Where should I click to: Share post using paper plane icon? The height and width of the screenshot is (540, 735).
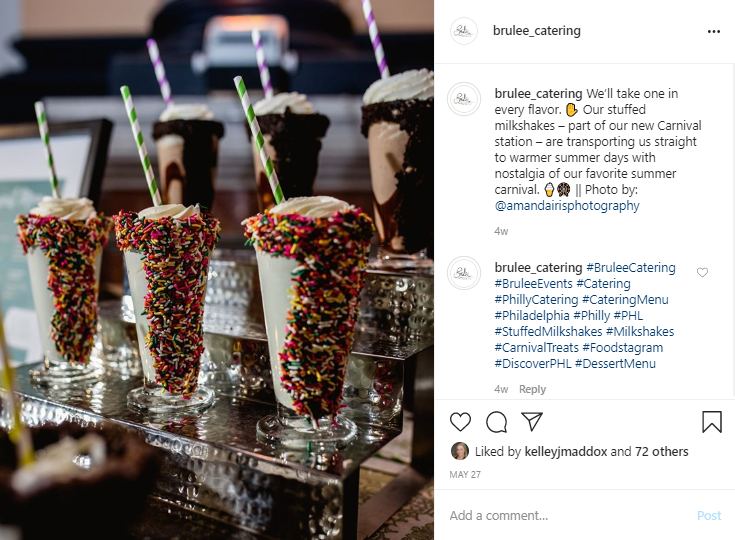coord(532,421)
